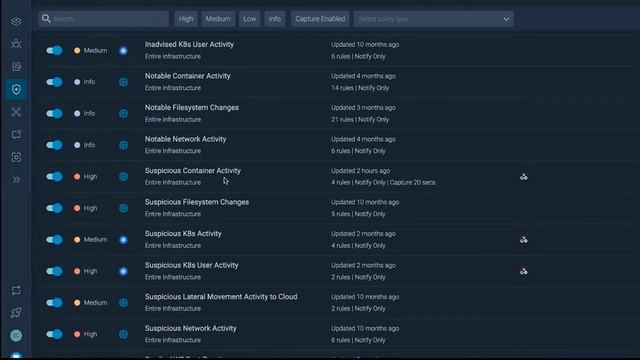Screen dimensions: 640x360
Task: Click the Kubernetes icon on Inadvised K8s User Activity
Action: click(x=123, y=51)
